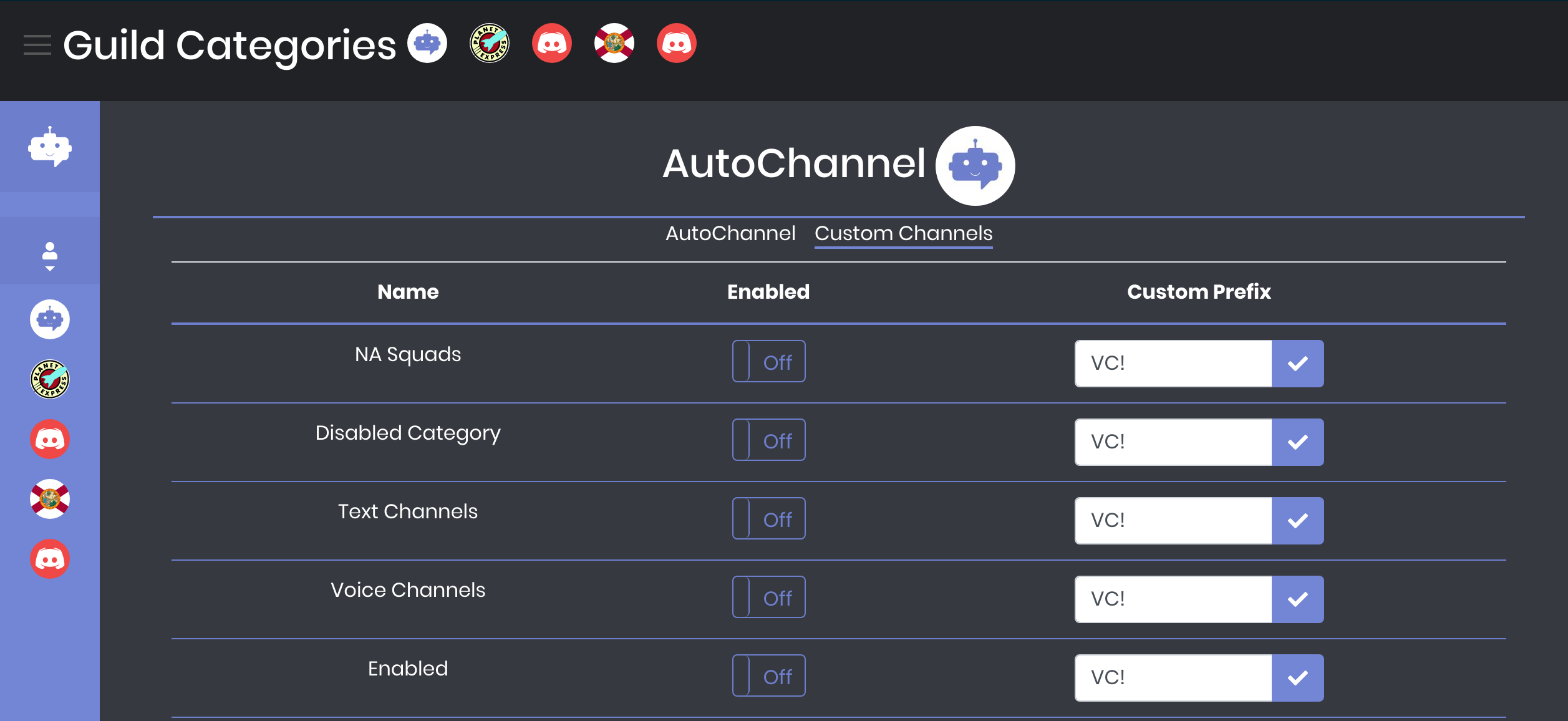Toggle Enabled switch for NA Squads
Viewport: 1568px width, 721px height.
pos(768,361)
